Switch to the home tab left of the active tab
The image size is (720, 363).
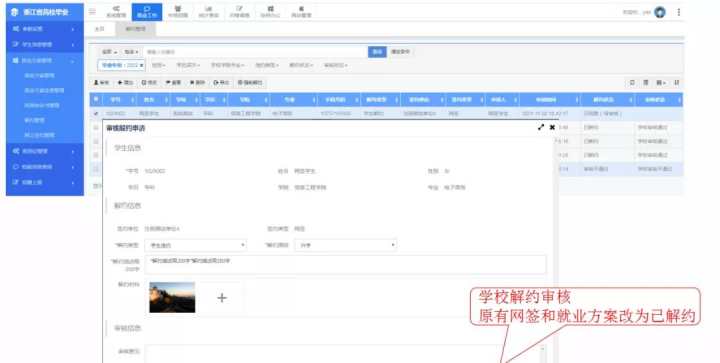(100, 29)
